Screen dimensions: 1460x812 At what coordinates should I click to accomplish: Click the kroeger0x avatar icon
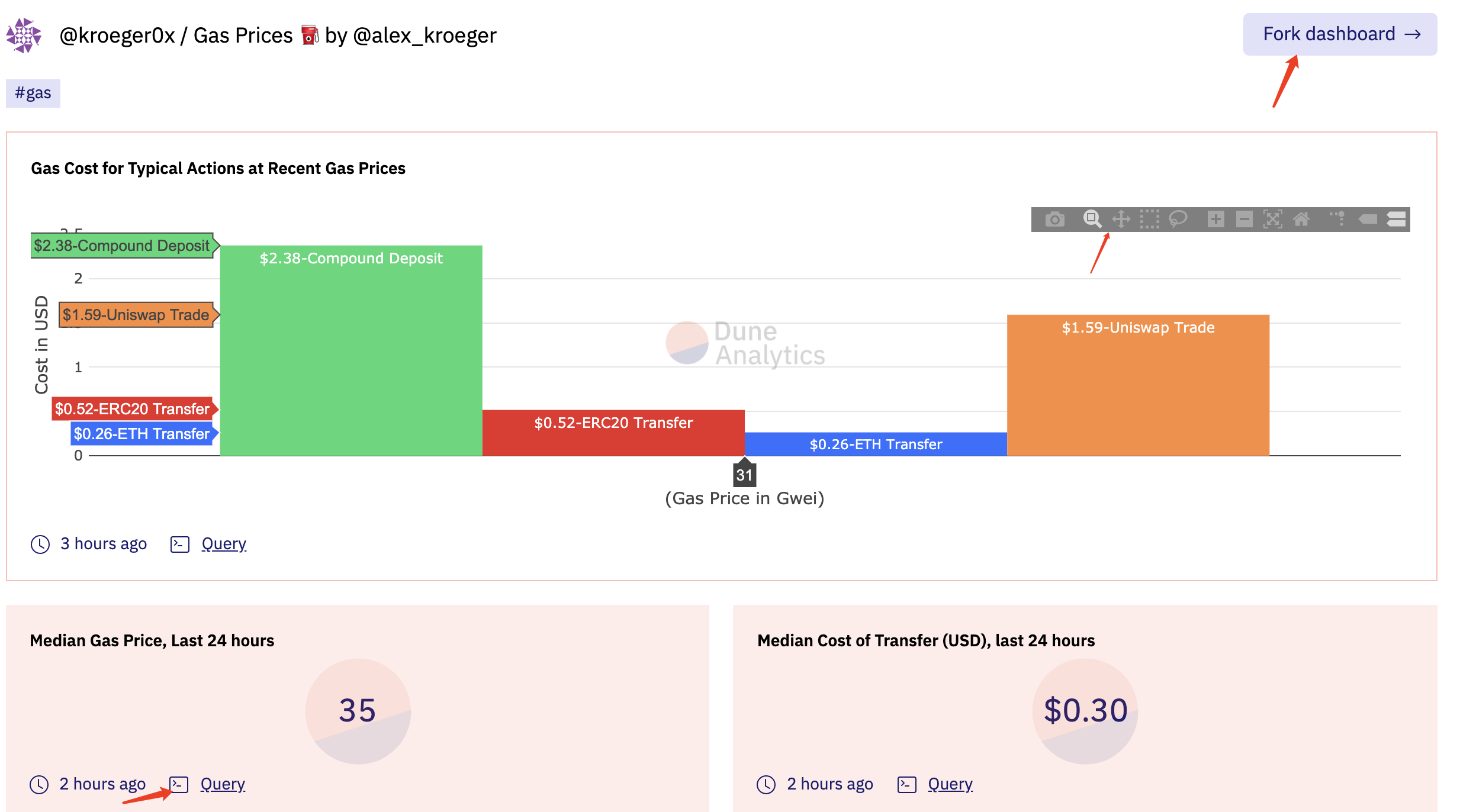coord(24,36)
